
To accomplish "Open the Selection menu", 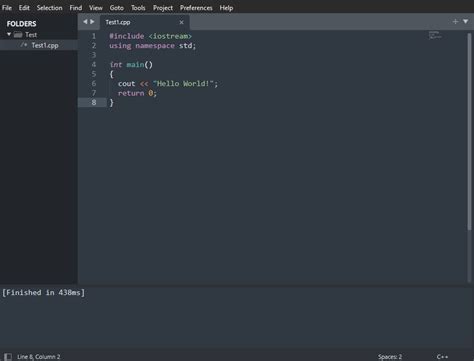I will click(x=49, y=8).
